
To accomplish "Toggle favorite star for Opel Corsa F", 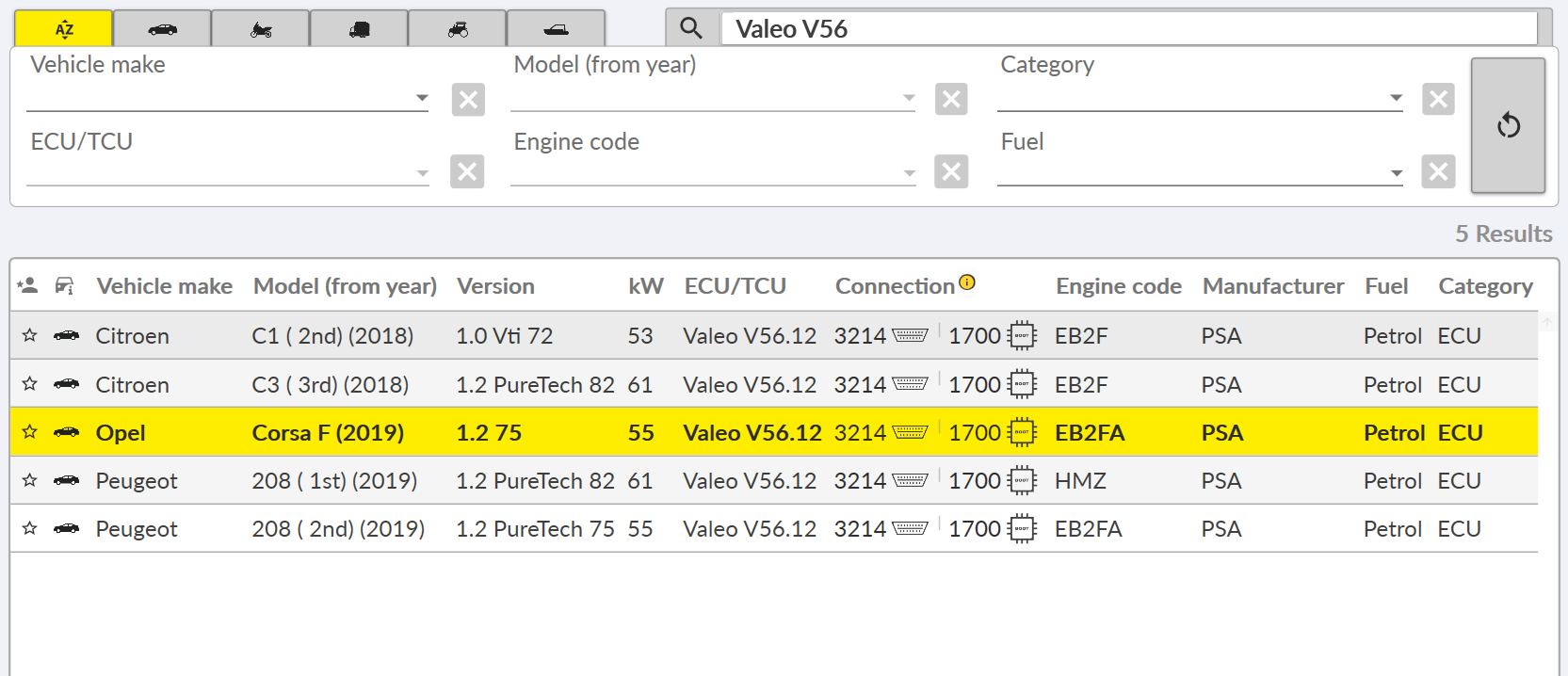I will (x=30, y=432).
